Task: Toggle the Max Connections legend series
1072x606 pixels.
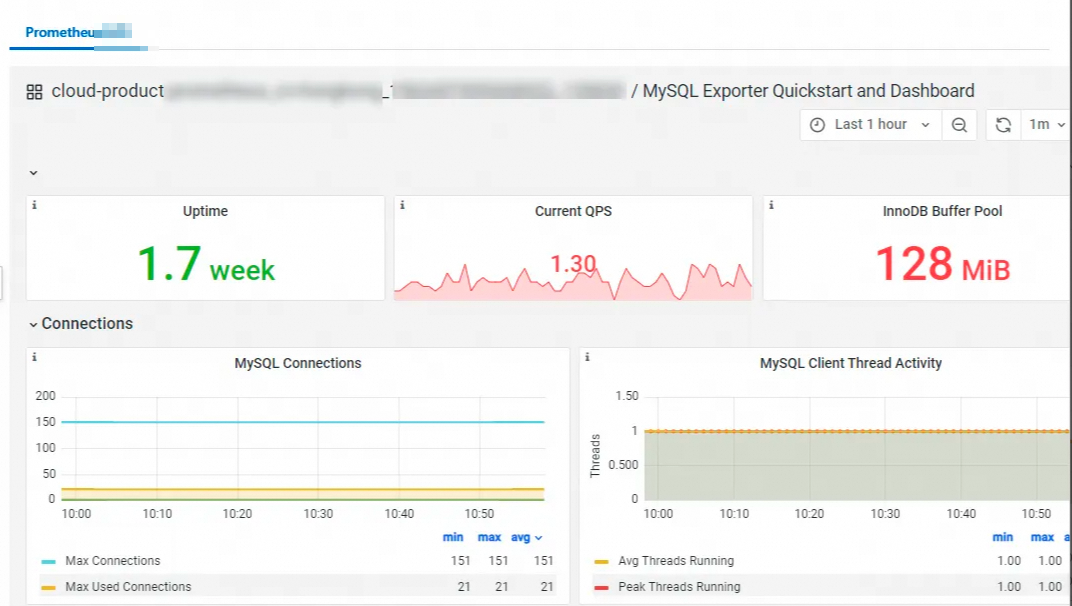Action: tap(113, 561)
